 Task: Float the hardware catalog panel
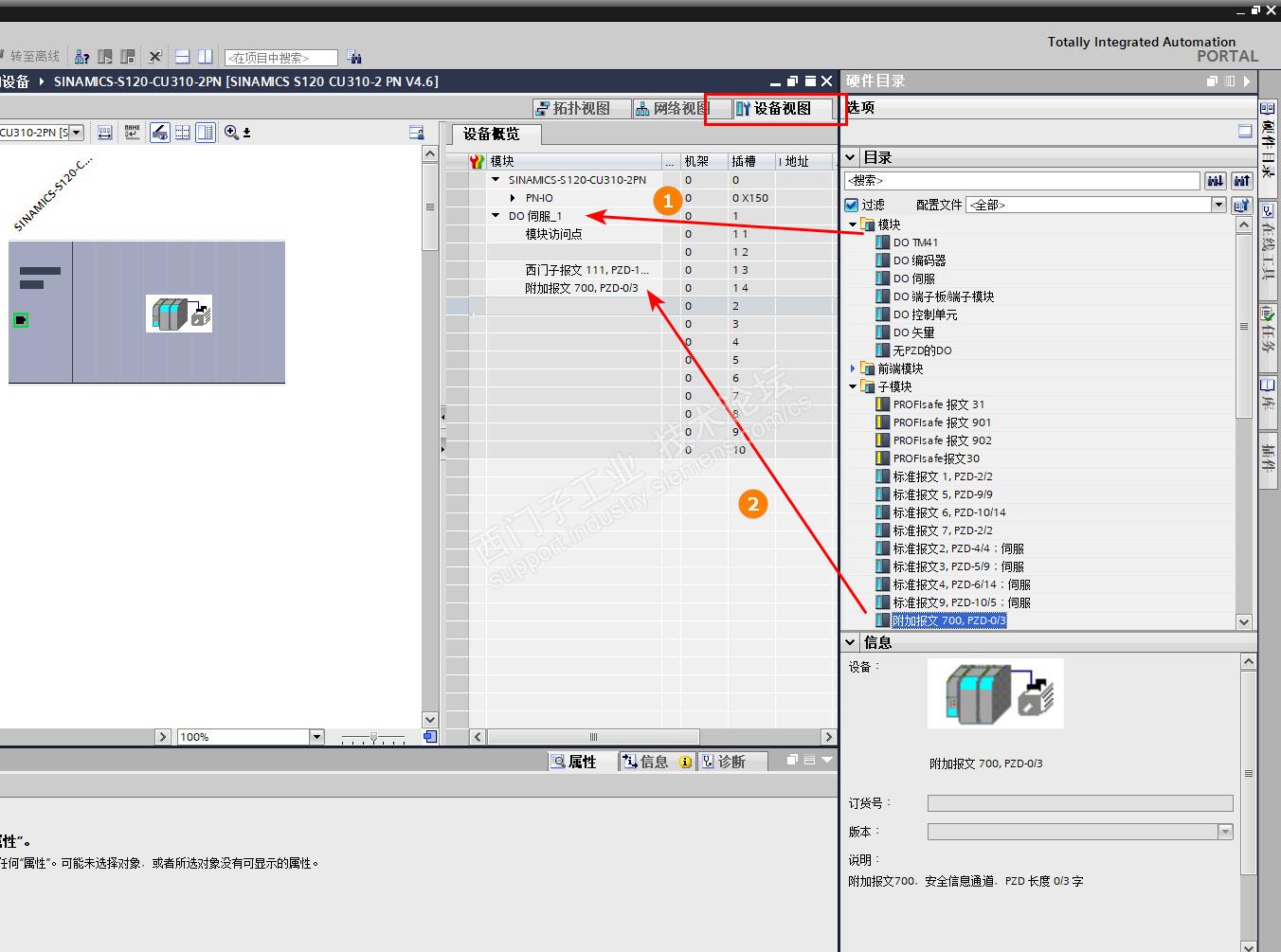coord(1212,81)
